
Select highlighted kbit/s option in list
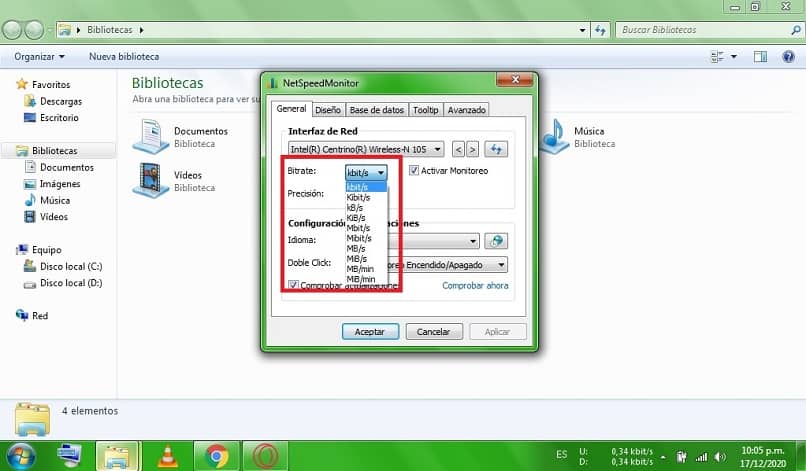coord(366,187)
